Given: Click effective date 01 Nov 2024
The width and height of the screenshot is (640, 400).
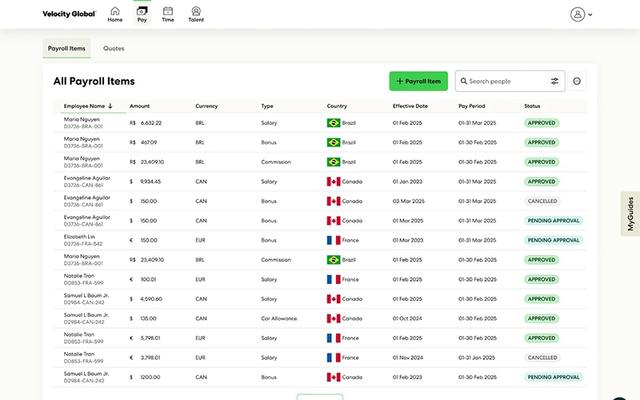Looking at the screenshot, I should [x=408, y=358].
